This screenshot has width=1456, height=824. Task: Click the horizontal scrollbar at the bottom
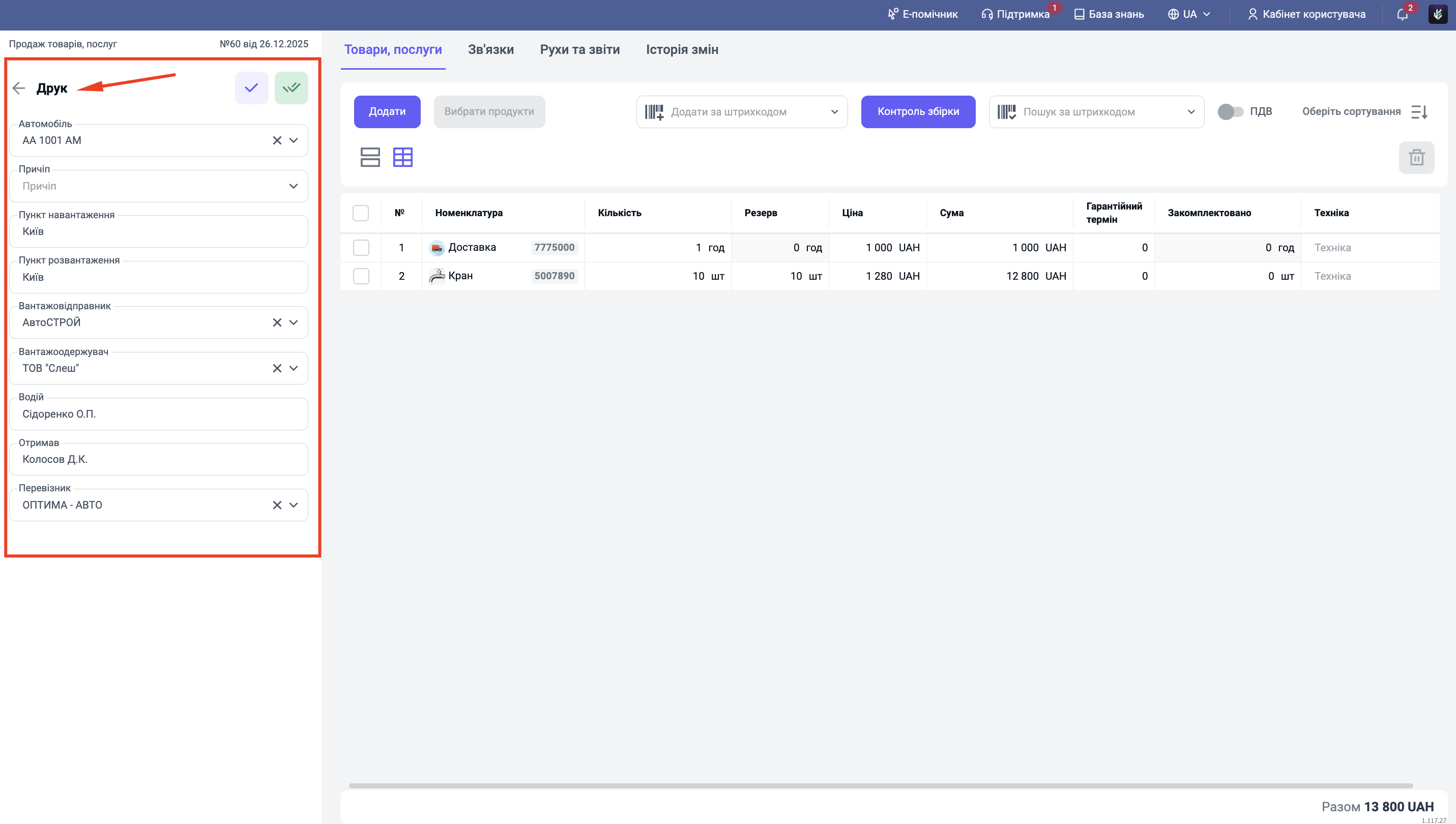tap(880, 785)
